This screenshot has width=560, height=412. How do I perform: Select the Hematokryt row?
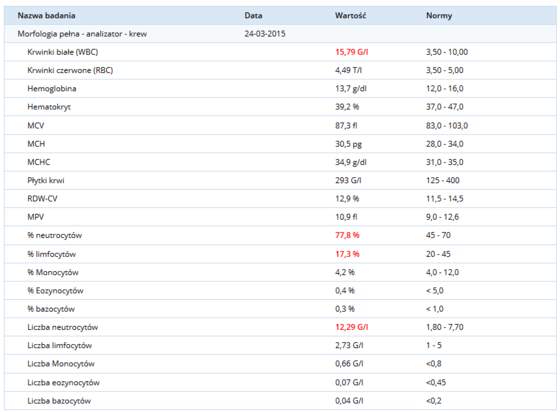click(280, 107)
